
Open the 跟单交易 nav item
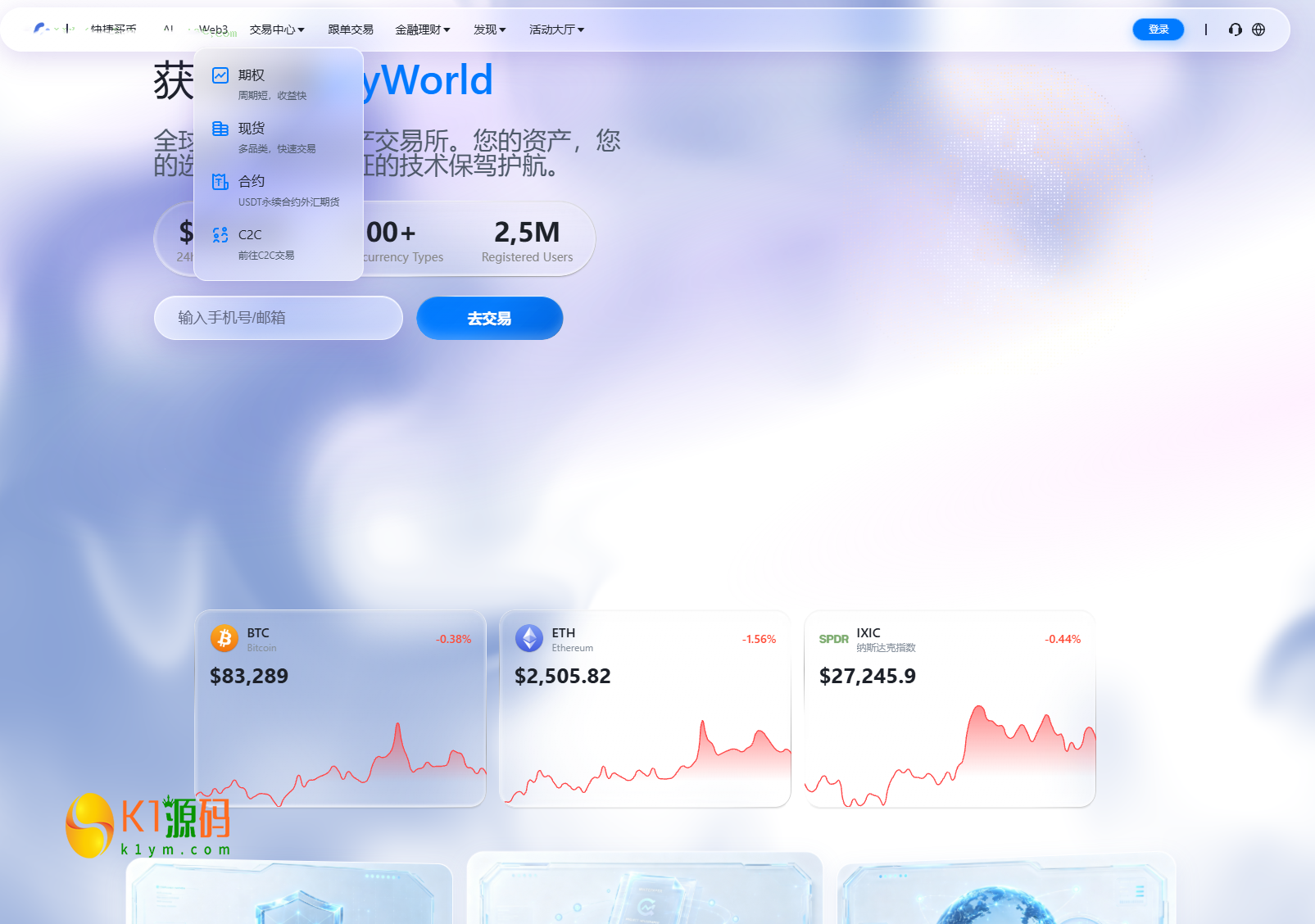(351, 29)
